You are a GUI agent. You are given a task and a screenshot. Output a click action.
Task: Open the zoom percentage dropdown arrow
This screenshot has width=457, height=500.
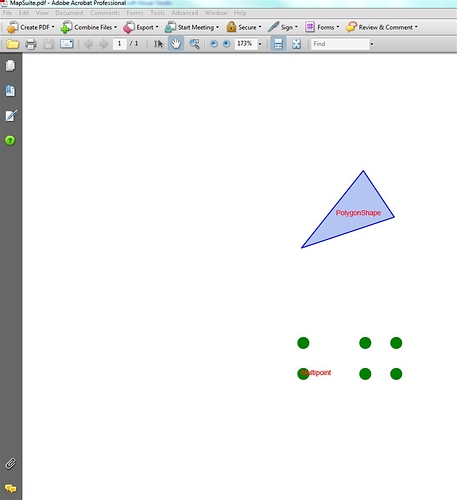coord(260,44)
